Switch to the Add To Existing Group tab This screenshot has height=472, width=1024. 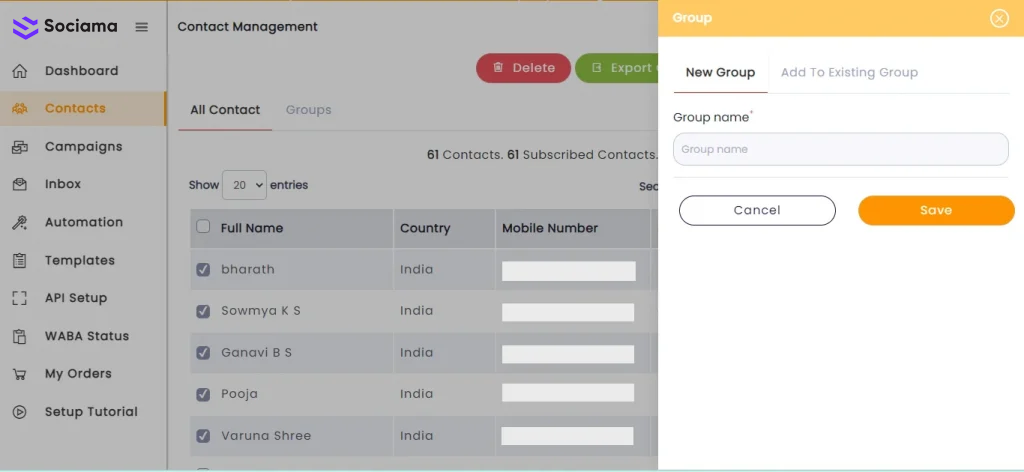coord(849,73)
